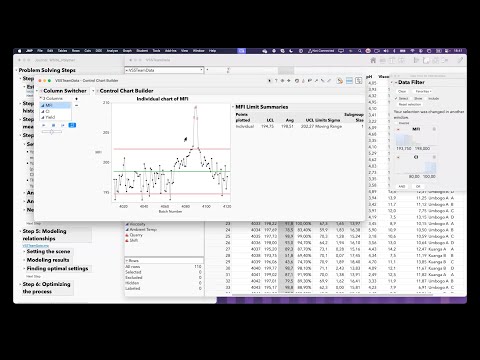Click row 27 number in data table
This screenshot has height=360, width=480.
[x=228, y=249]
